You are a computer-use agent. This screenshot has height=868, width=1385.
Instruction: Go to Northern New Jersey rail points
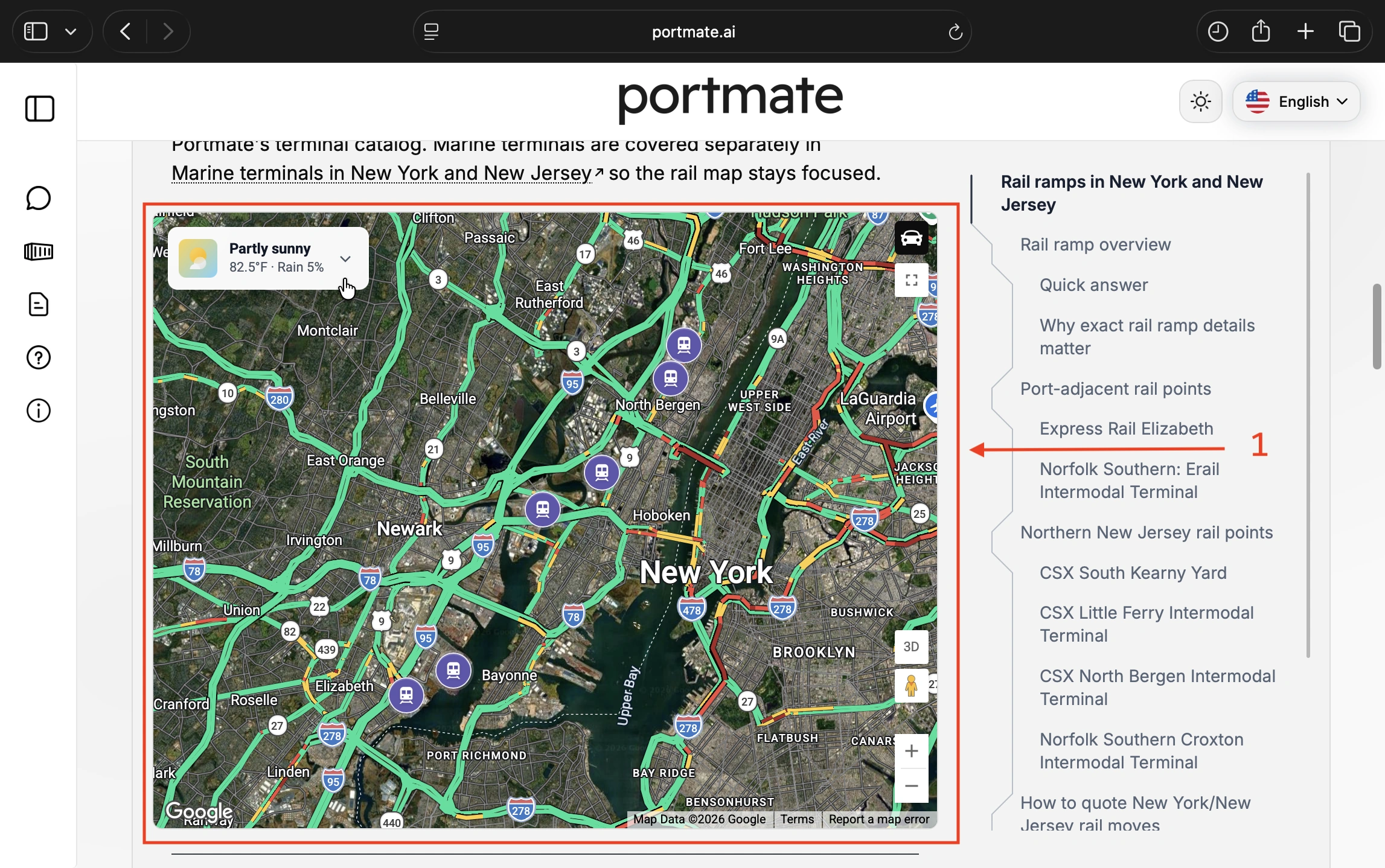tap(1146, 532)
